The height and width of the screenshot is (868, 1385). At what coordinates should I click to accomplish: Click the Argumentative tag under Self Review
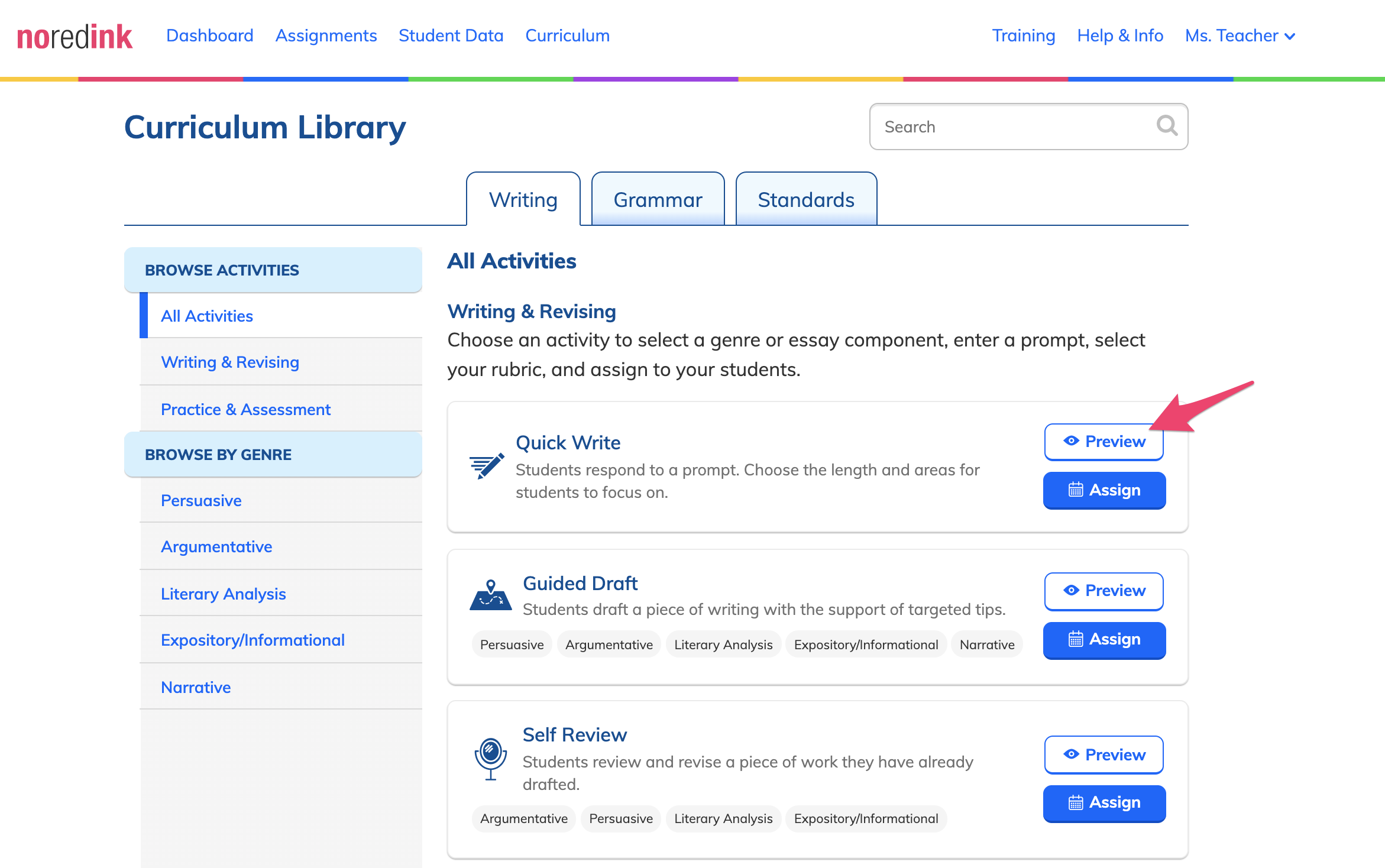pyautogui.click(x=524, y=818)
